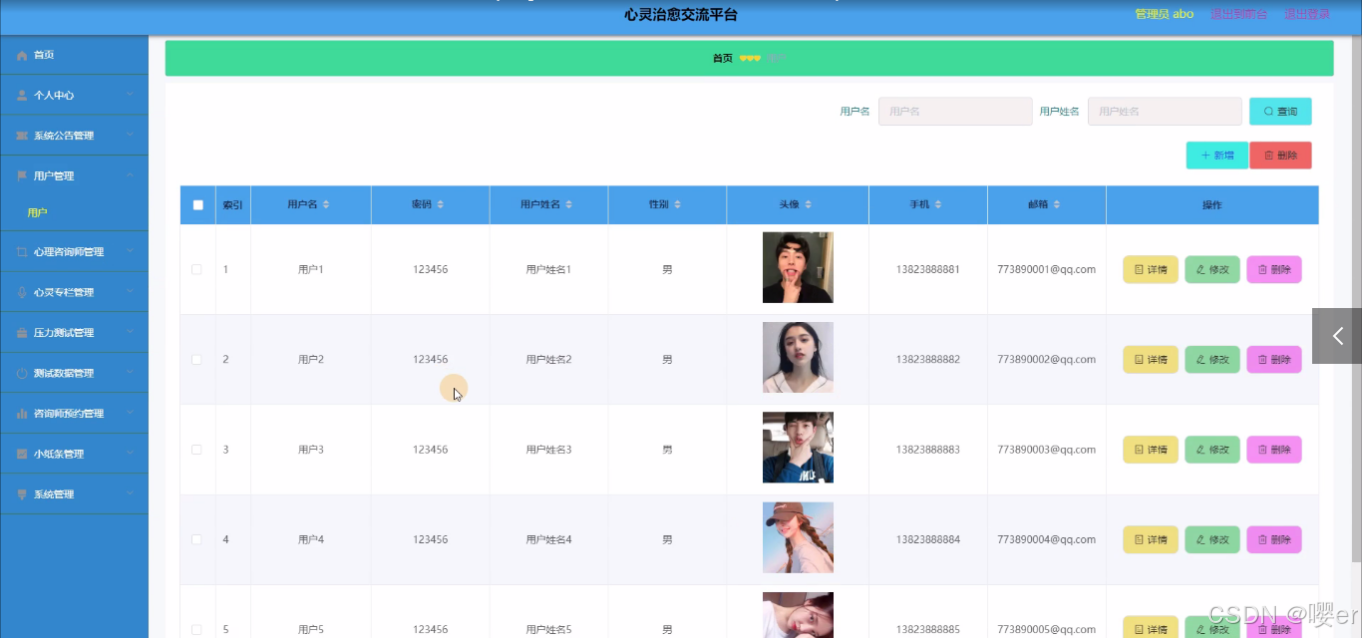Click the square icon beside 小纸条管理

coord(22,454)
